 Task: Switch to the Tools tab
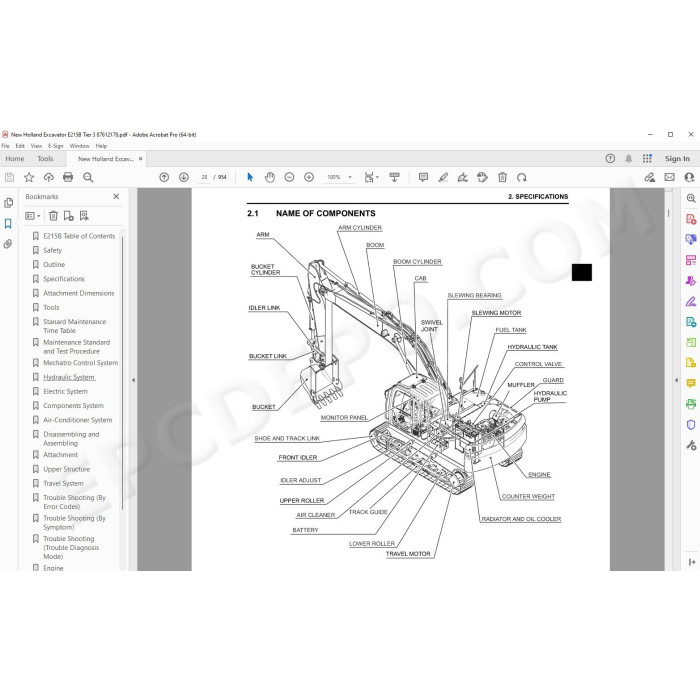45,158
